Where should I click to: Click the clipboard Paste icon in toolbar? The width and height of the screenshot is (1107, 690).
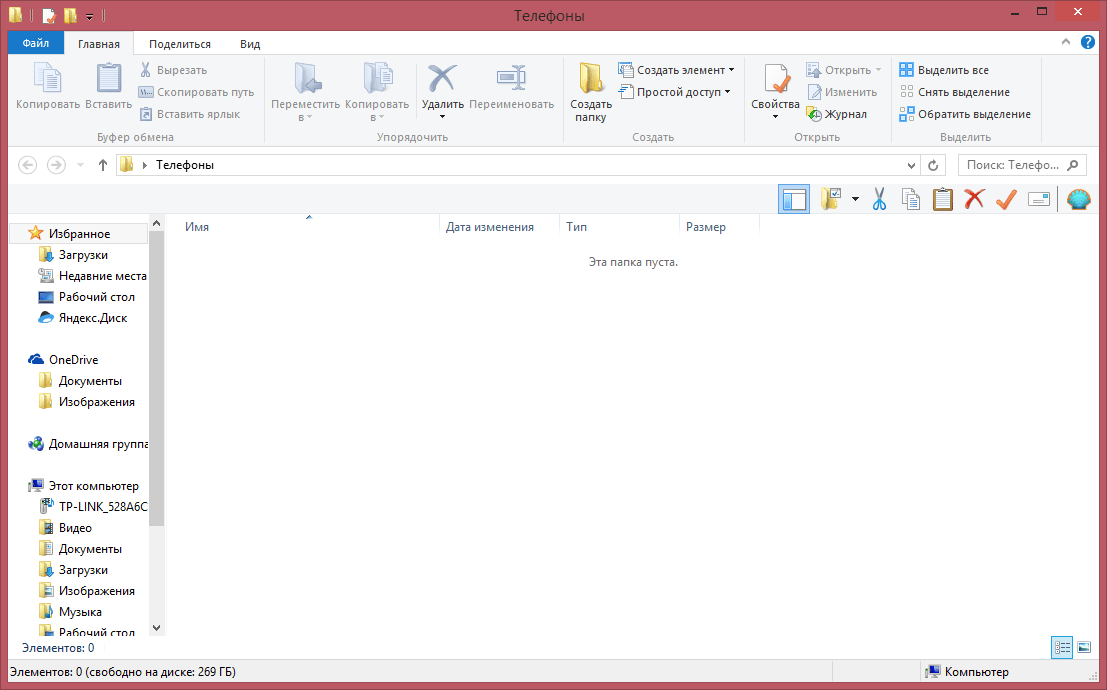pyautogui.click(x=942, y=200)
